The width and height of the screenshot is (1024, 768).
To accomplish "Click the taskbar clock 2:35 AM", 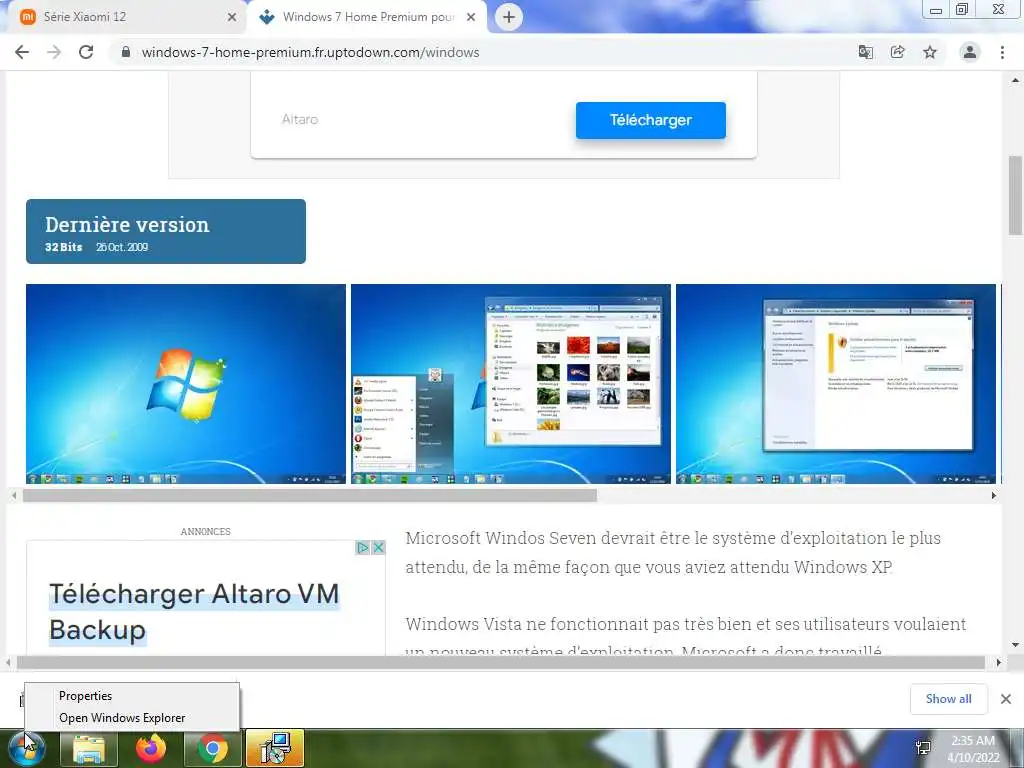I will pos(973,741).
